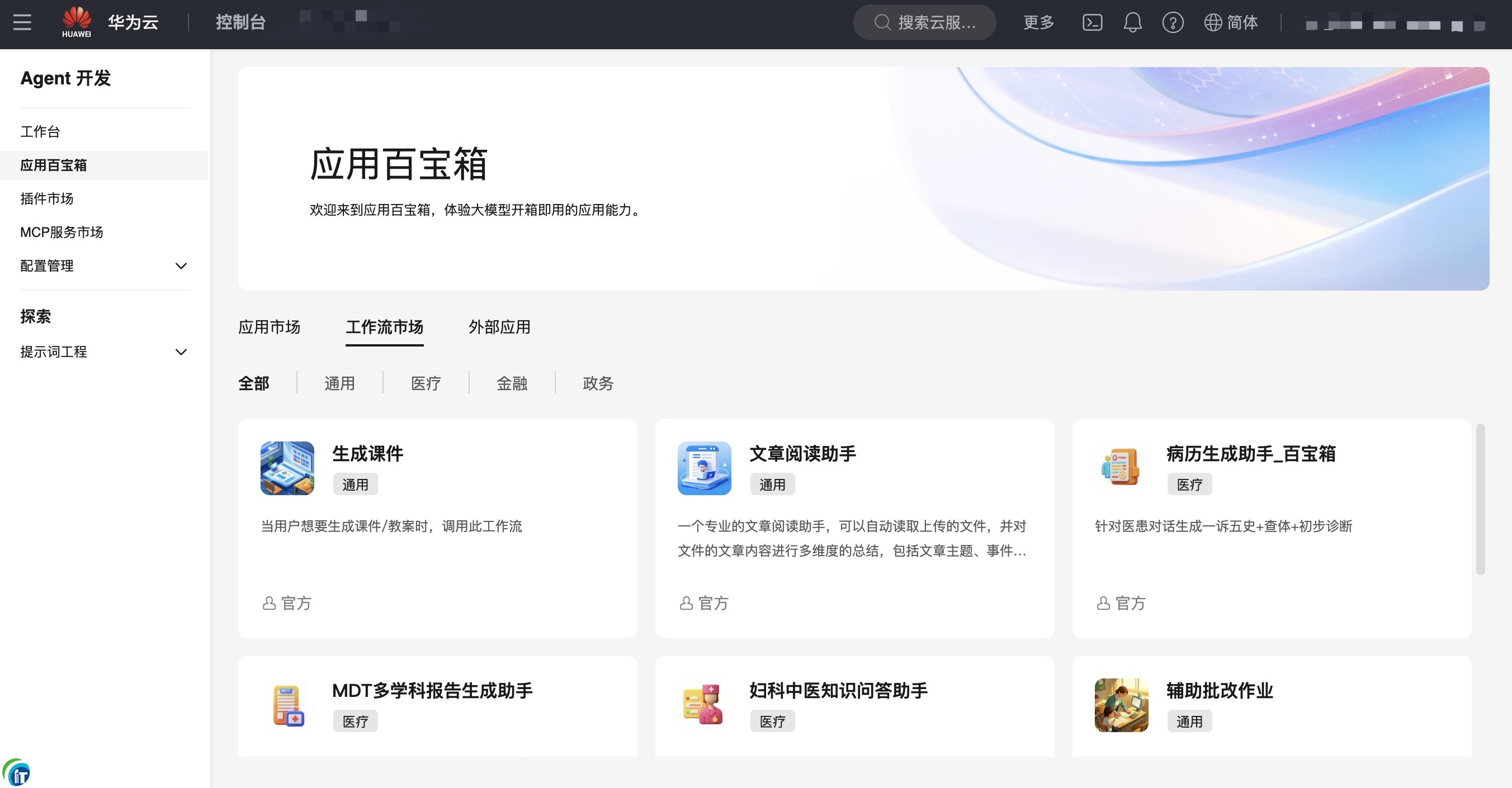Open the 文章阅读助手 workflow icon
1512x788 pixels.
[704, 468]
